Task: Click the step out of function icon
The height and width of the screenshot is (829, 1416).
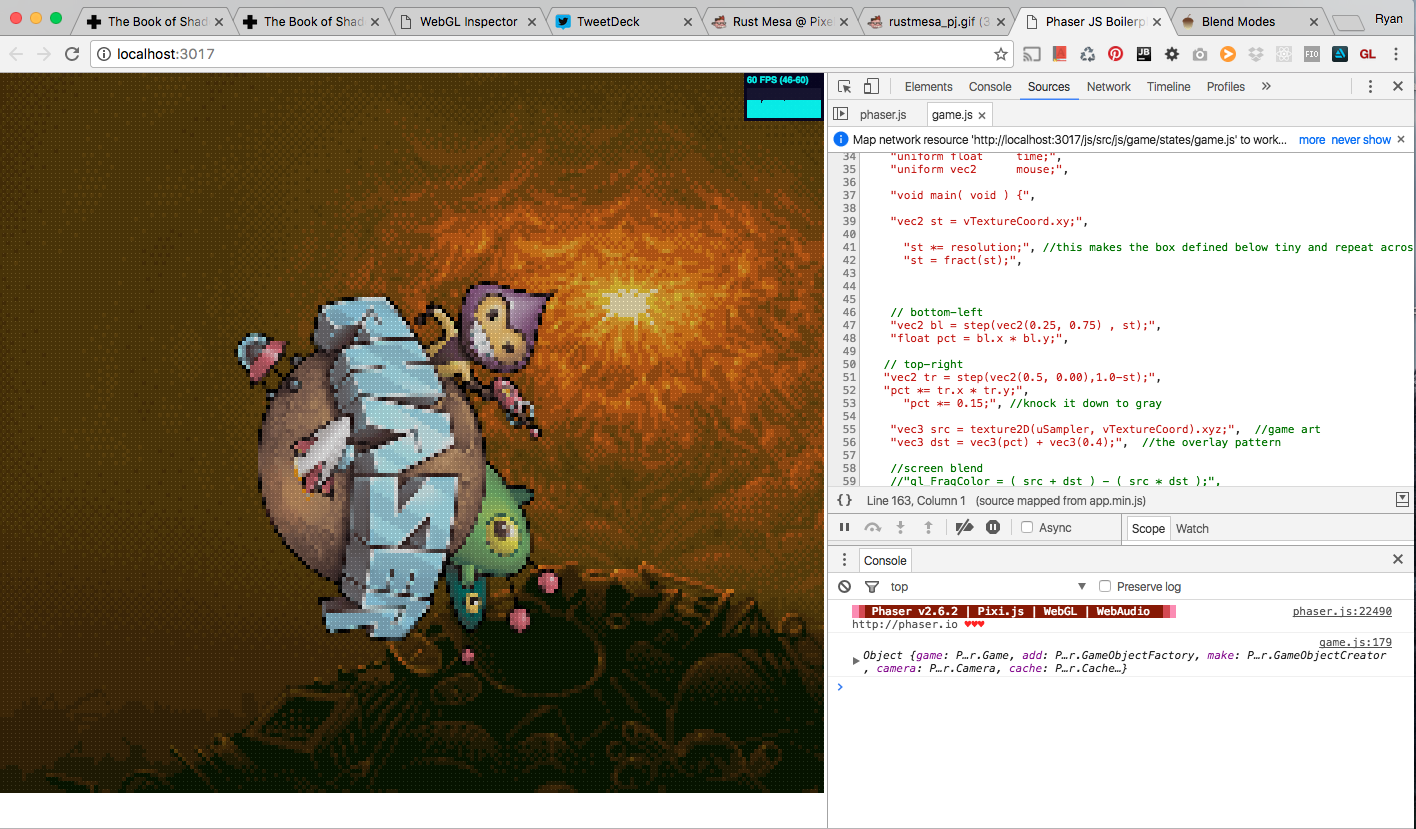Action: coord(928,528)
